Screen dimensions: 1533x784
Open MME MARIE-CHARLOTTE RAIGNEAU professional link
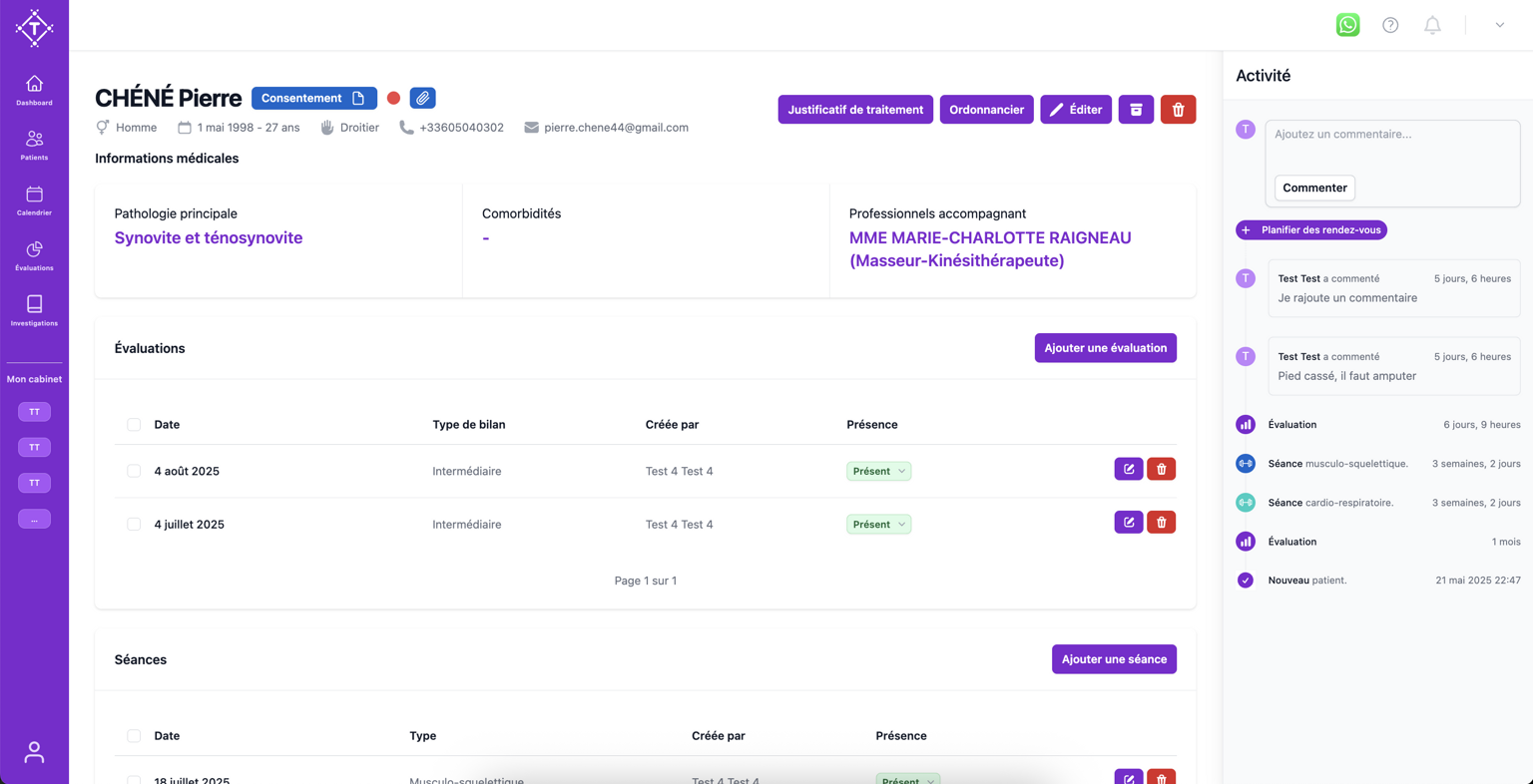pos(990,249)
